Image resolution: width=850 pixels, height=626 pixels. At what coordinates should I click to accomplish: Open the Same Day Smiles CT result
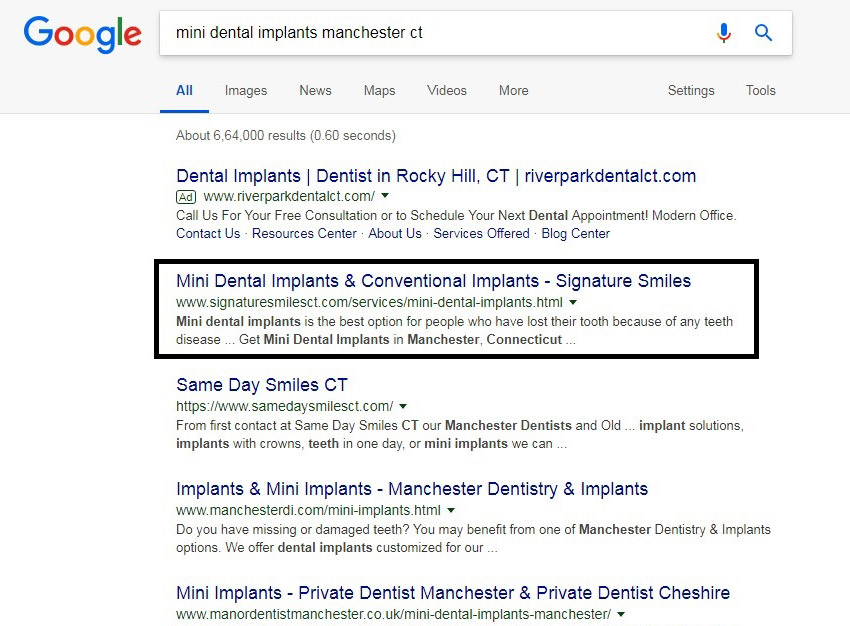262,385
